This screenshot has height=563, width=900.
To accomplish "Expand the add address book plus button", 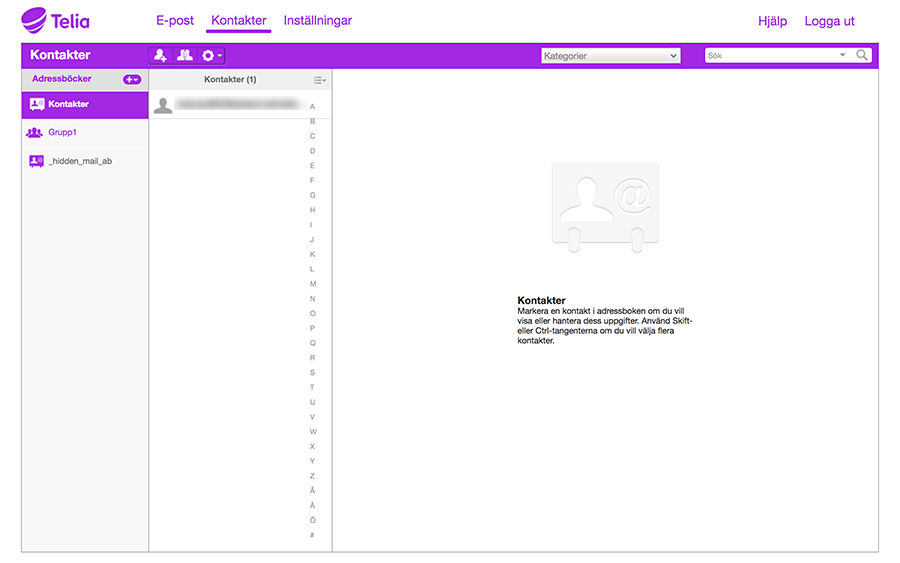I will coord(132,79).
